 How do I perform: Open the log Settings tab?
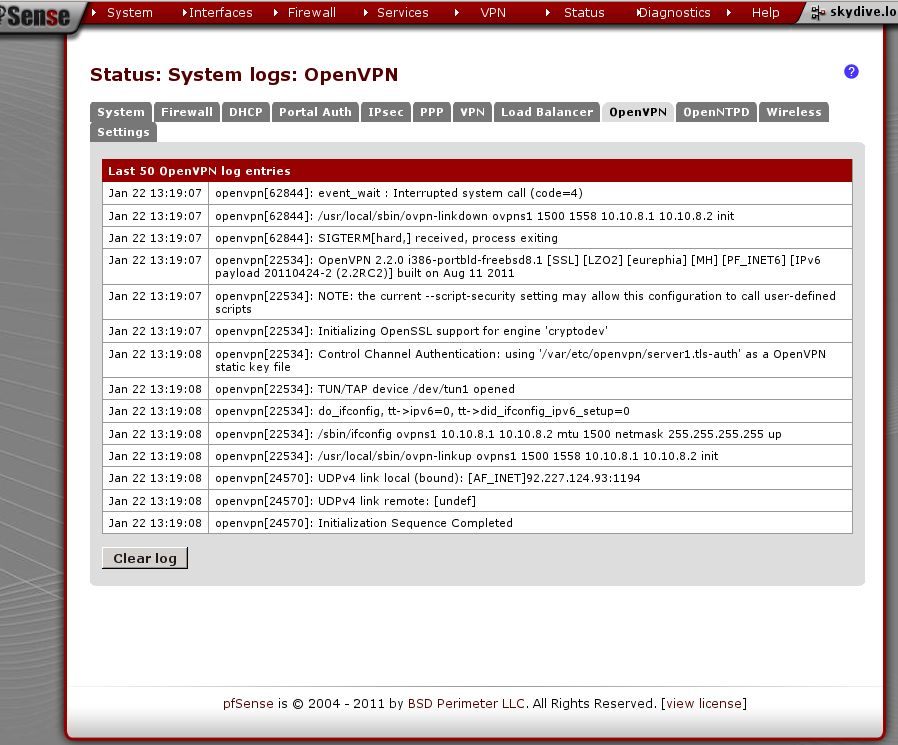[x=123, y=132]
